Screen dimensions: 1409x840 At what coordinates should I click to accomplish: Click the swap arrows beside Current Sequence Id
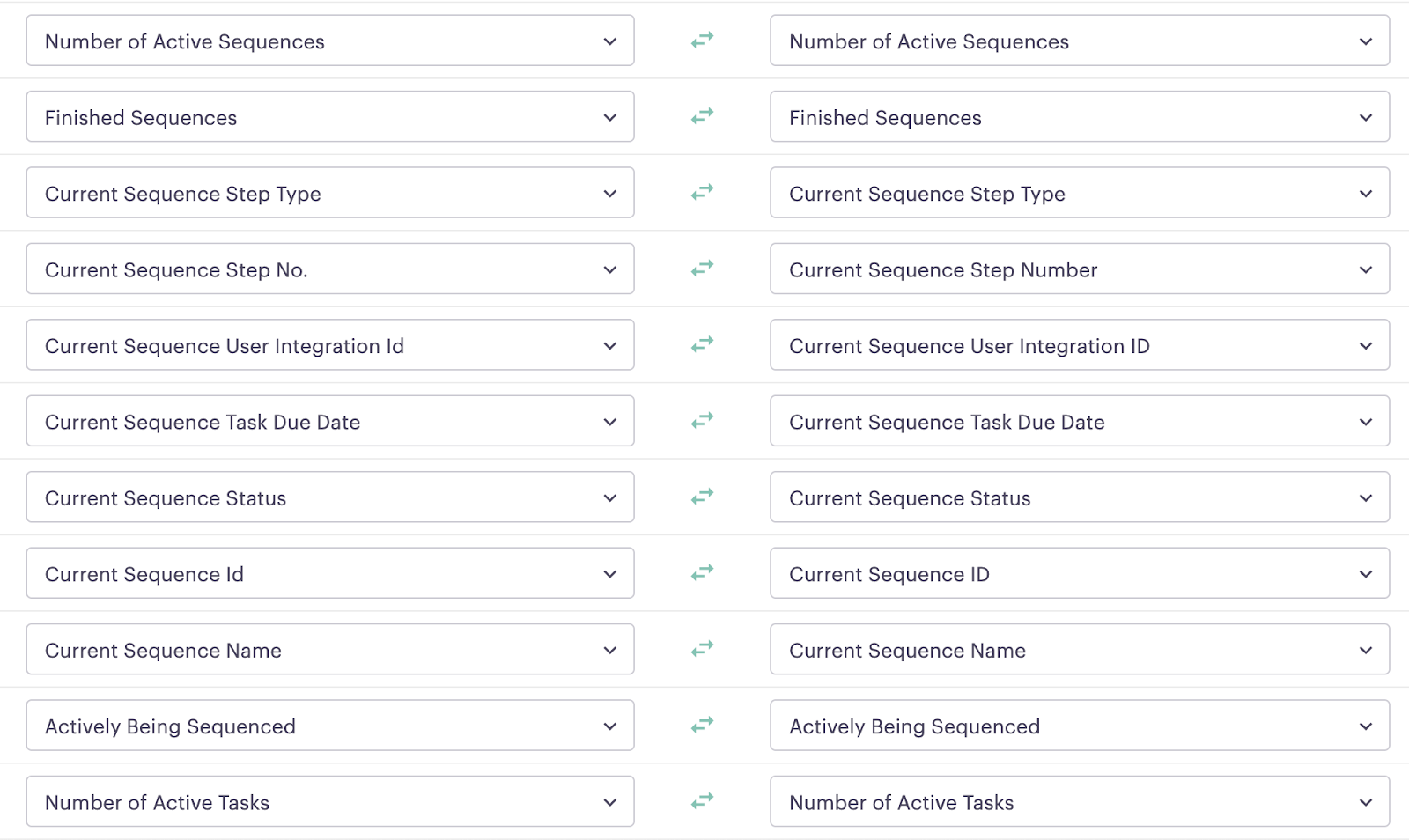pyautogui.click(x=702, y=572)
